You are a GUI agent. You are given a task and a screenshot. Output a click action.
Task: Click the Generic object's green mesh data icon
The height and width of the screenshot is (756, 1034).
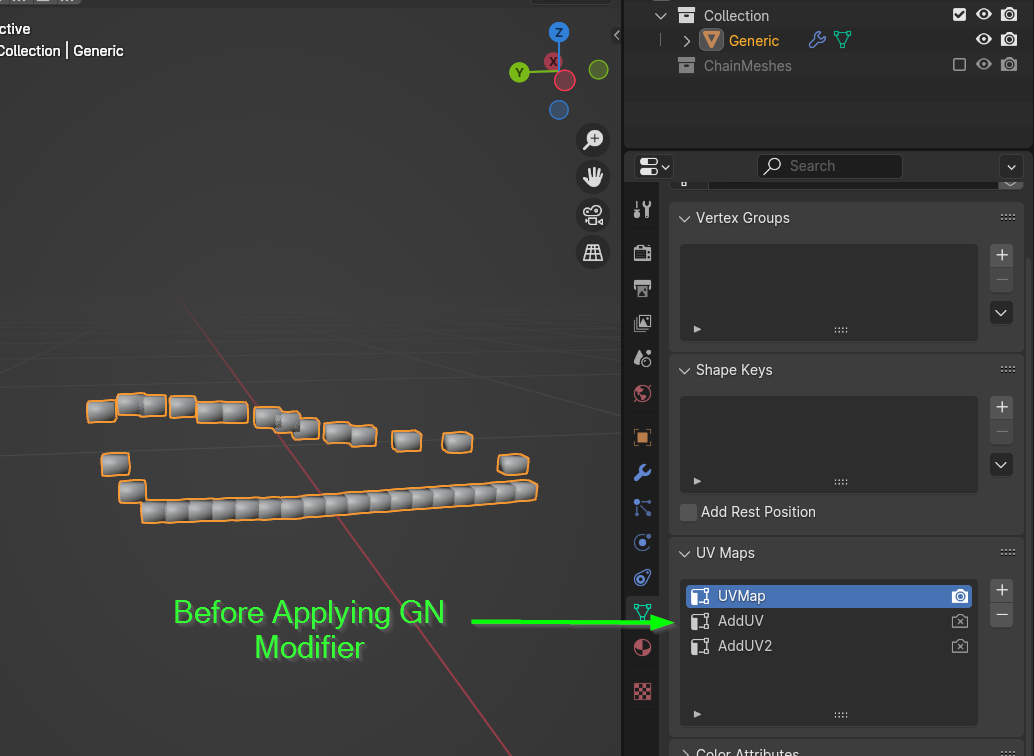[x=842, y=40]
